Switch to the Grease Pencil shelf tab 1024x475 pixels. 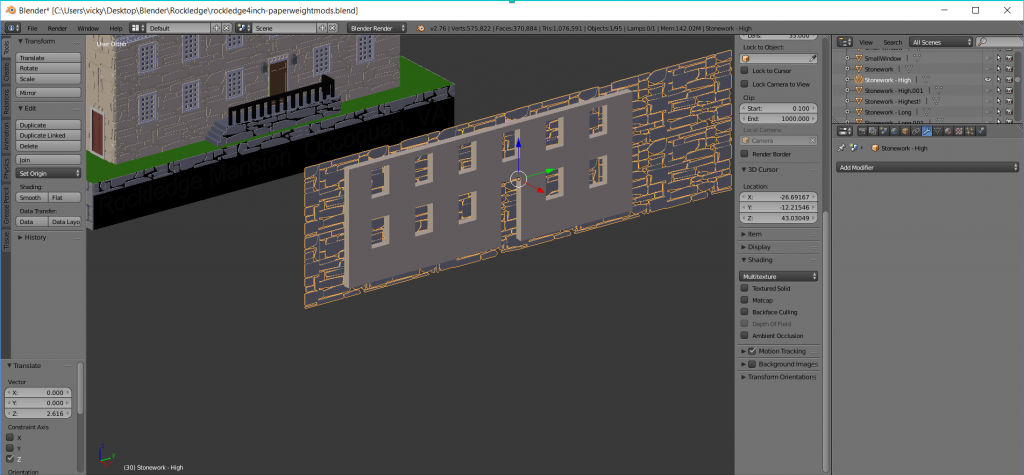7,208
